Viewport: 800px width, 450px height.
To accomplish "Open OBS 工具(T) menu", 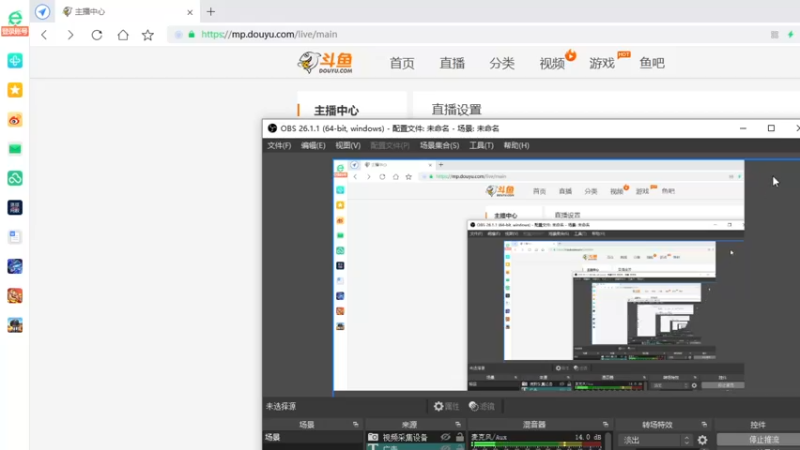I will pyautogui.click(x=481, y=145).
